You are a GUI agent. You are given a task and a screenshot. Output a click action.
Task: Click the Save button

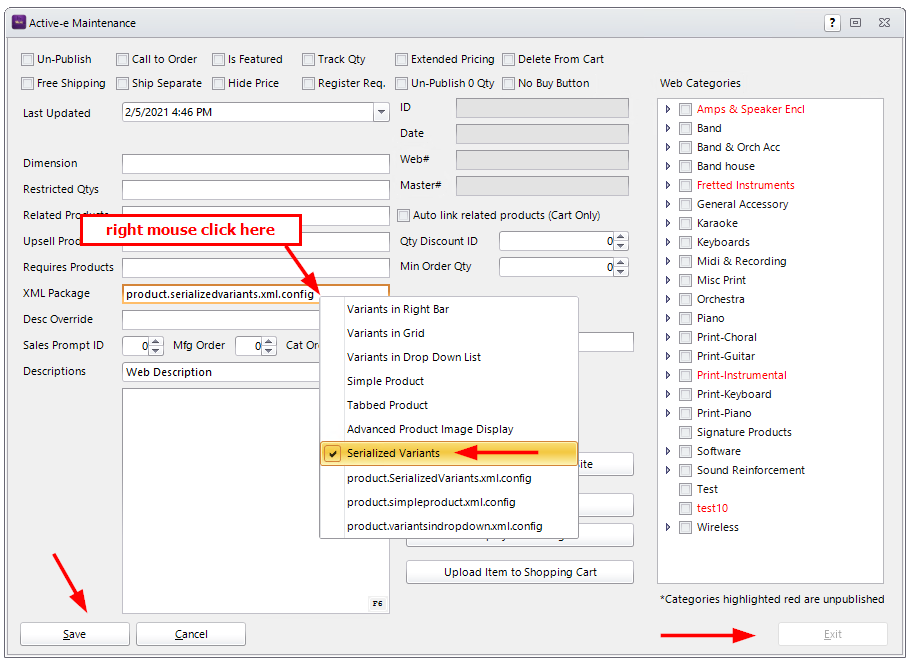74,634
